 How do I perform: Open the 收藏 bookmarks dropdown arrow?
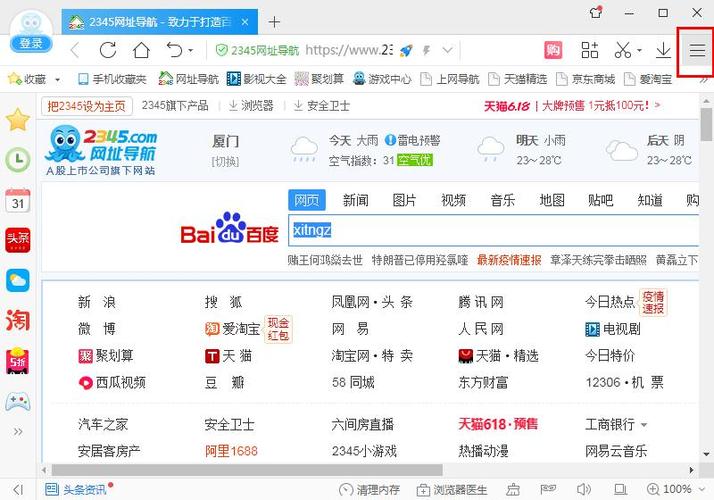coord(57,80)
